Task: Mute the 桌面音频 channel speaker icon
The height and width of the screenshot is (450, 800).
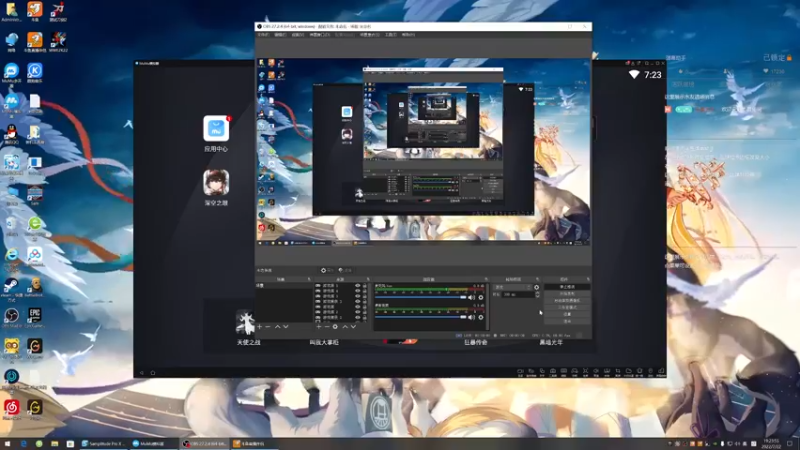Action: [x=471, y=317]
